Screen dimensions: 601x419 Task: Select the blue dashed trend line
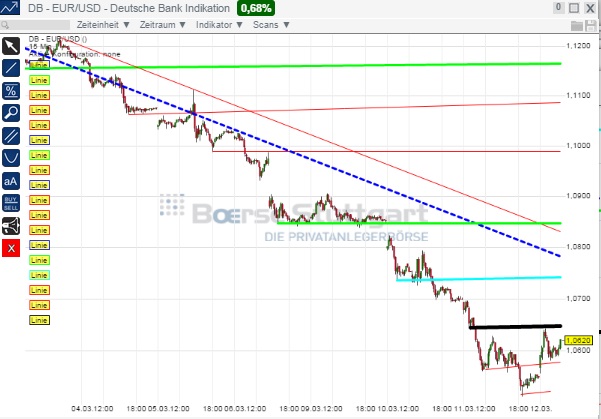click(291, 152)
